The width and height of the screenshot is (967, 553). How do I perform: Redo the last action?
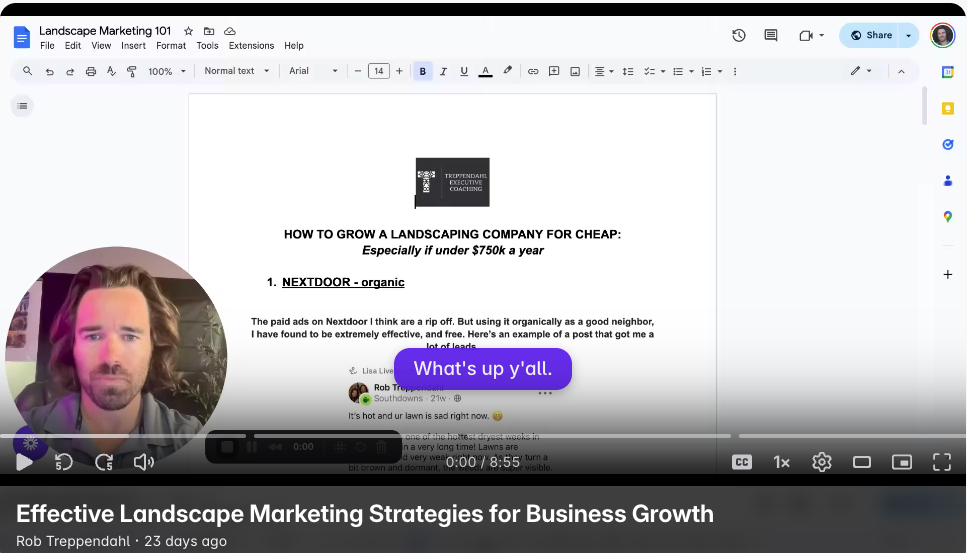point(70,72)
